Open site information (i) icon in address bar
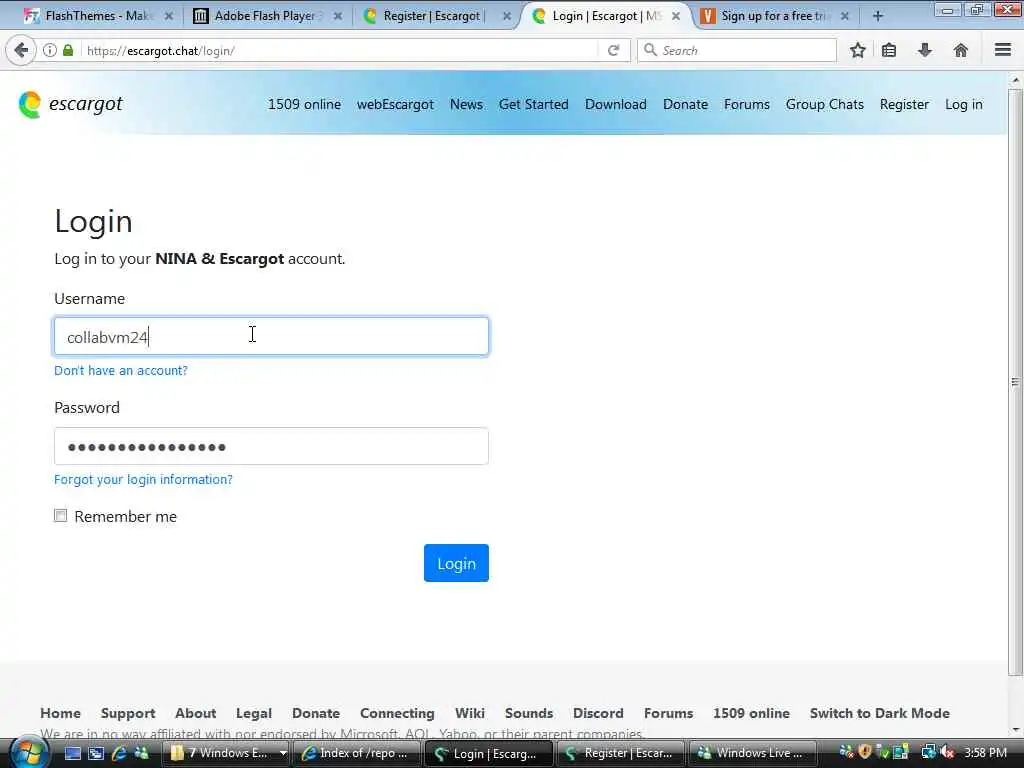The height and width of the screenshot is (768, 1024). (50, 50)
